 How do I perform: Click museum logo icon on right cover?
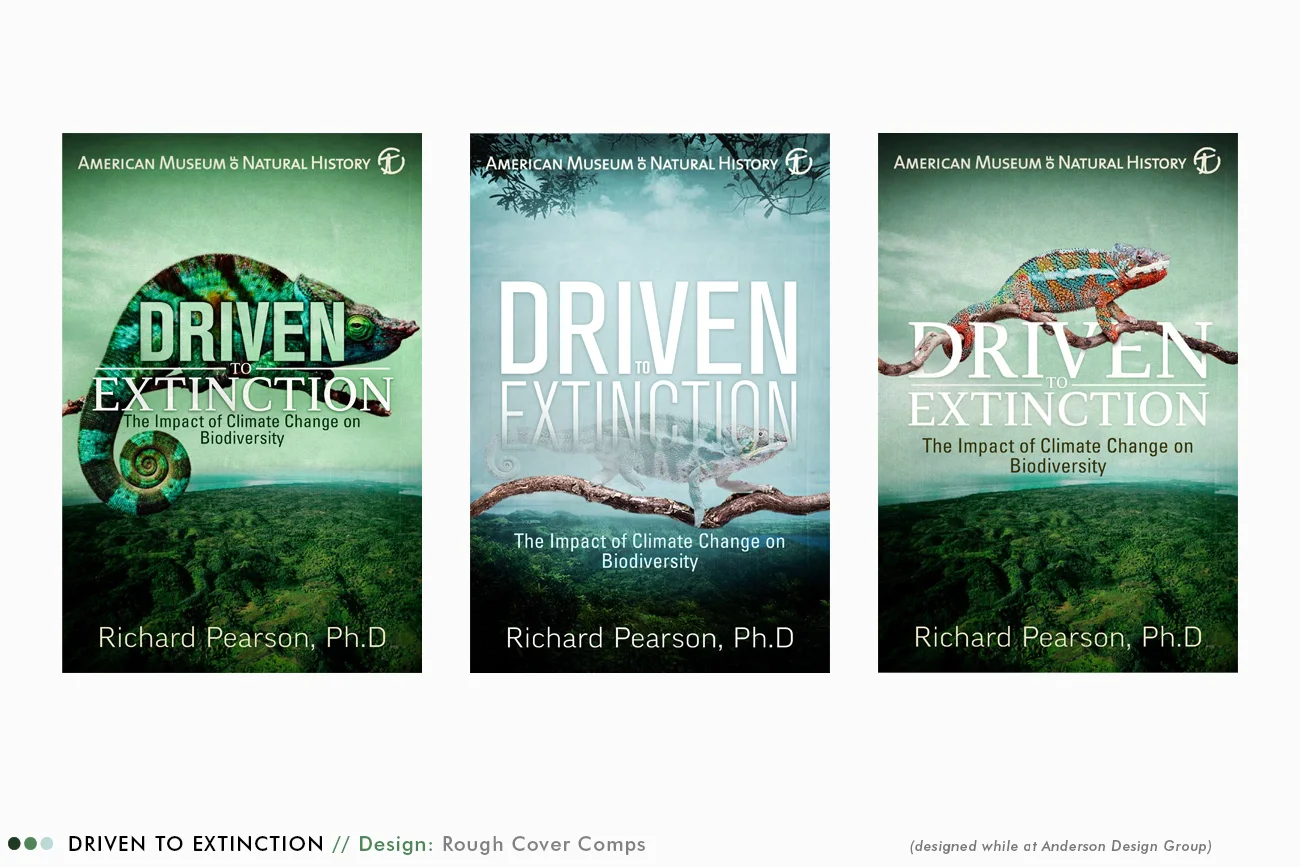pos(1207,161)
